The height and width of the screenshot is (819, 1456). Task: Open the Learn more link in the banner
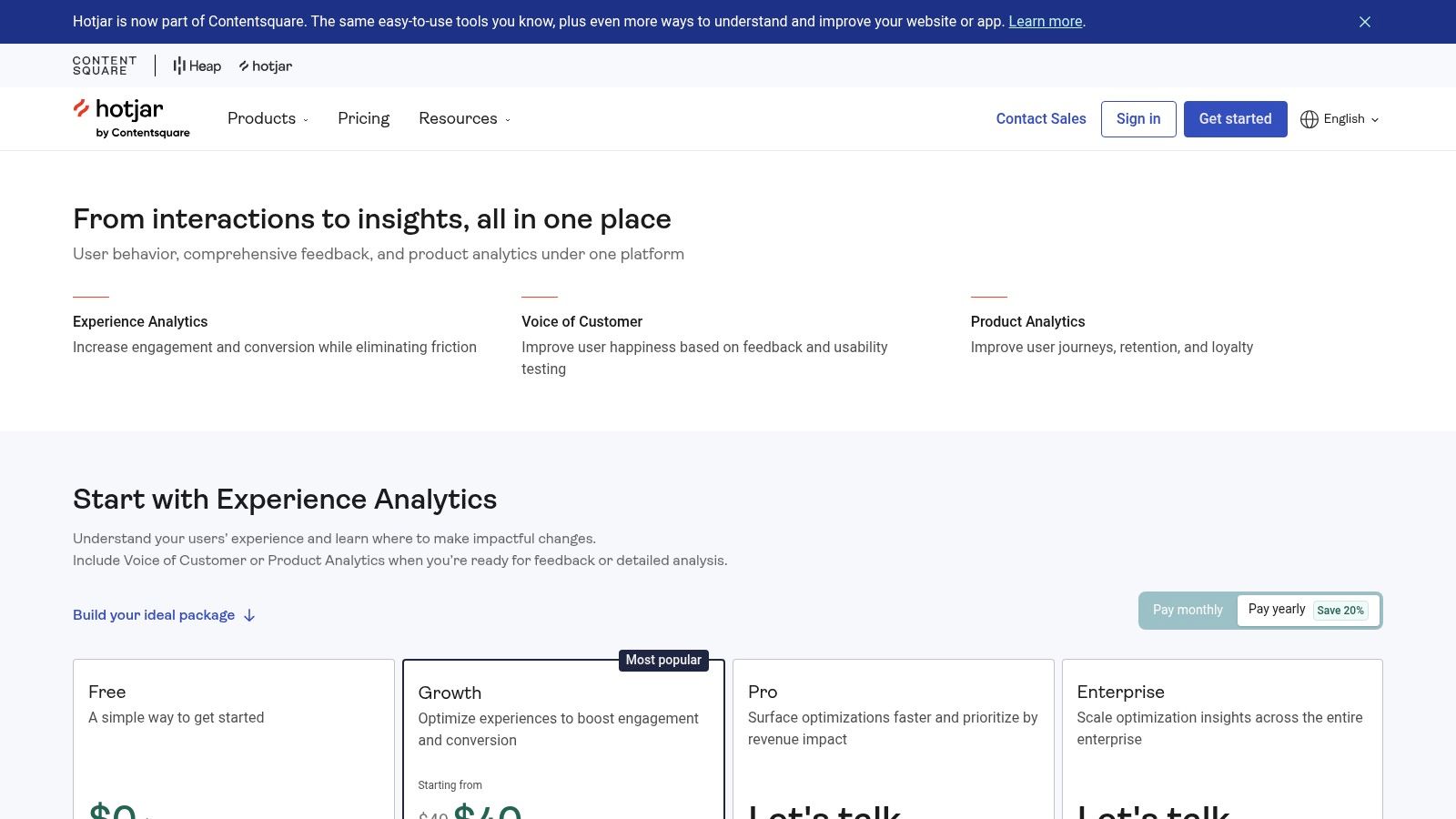(1044, 21)
